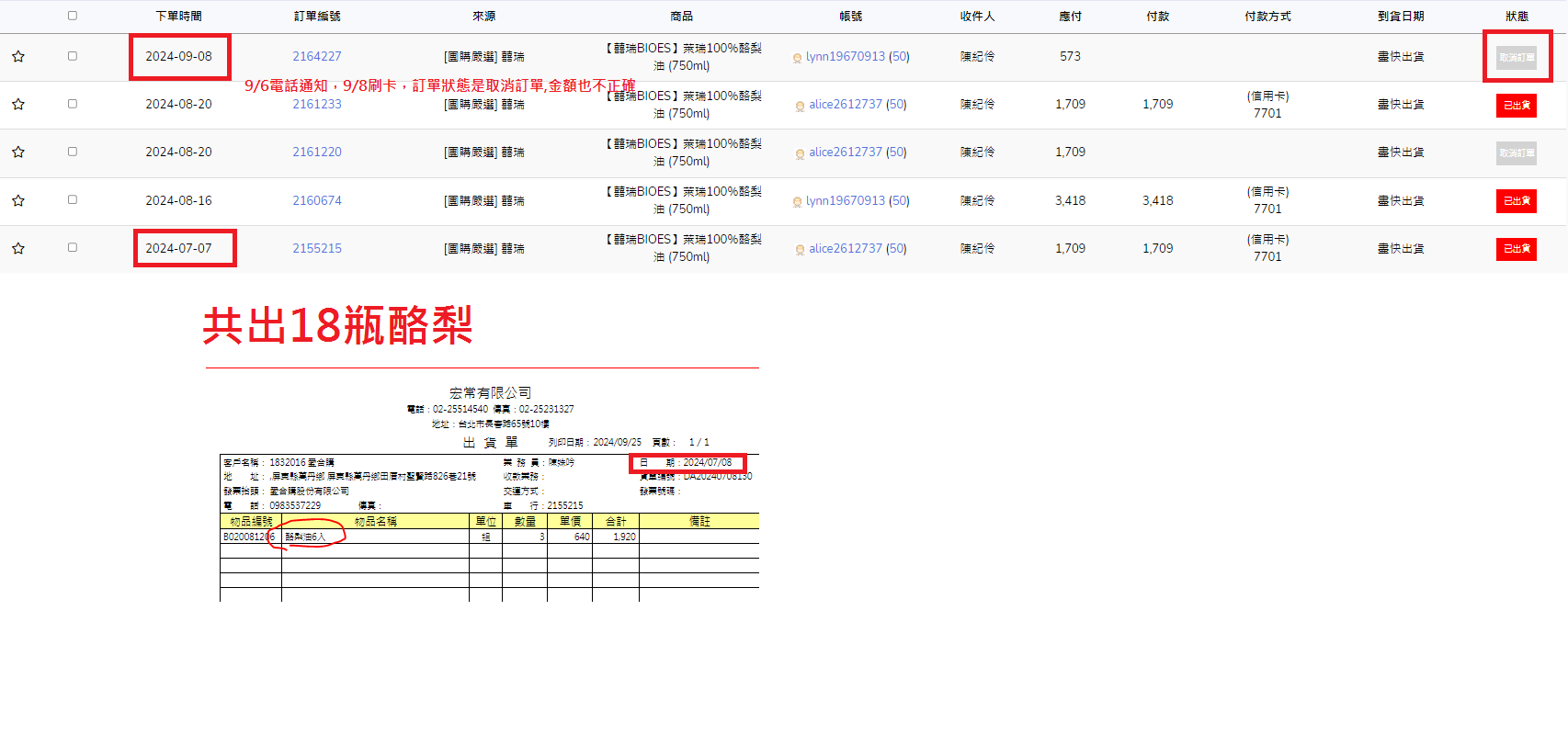Click 盡快出貨 arrival text for order 2161220
This screenshot has height=735, width=1568.
tap(1401, 152)
